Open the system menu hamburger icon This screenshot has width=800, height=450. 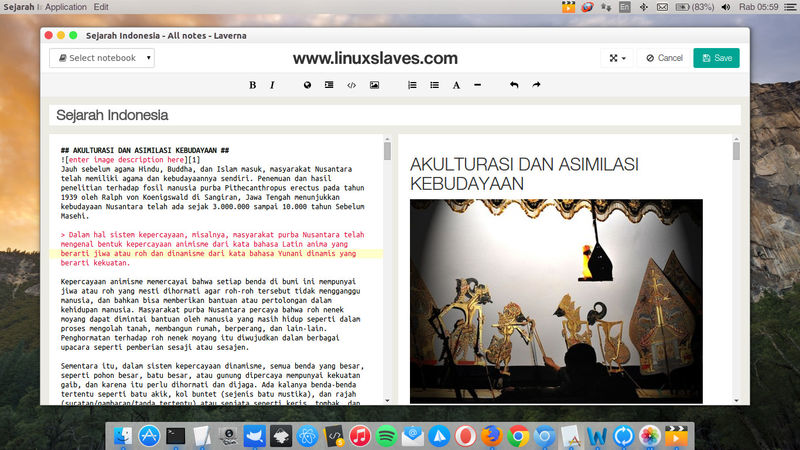(790, 7)
